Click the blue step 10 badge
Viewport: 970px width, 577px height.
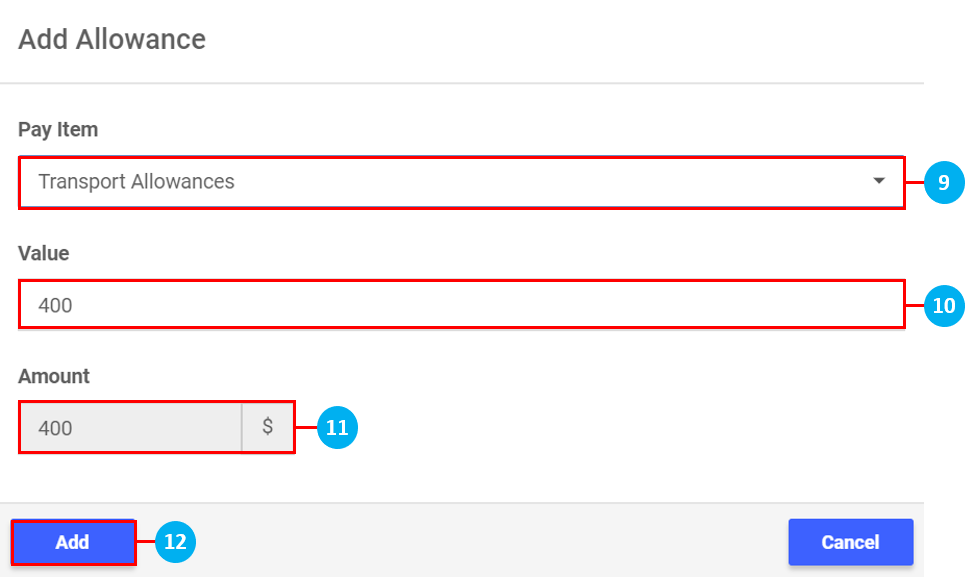click(x=944, y=305)
